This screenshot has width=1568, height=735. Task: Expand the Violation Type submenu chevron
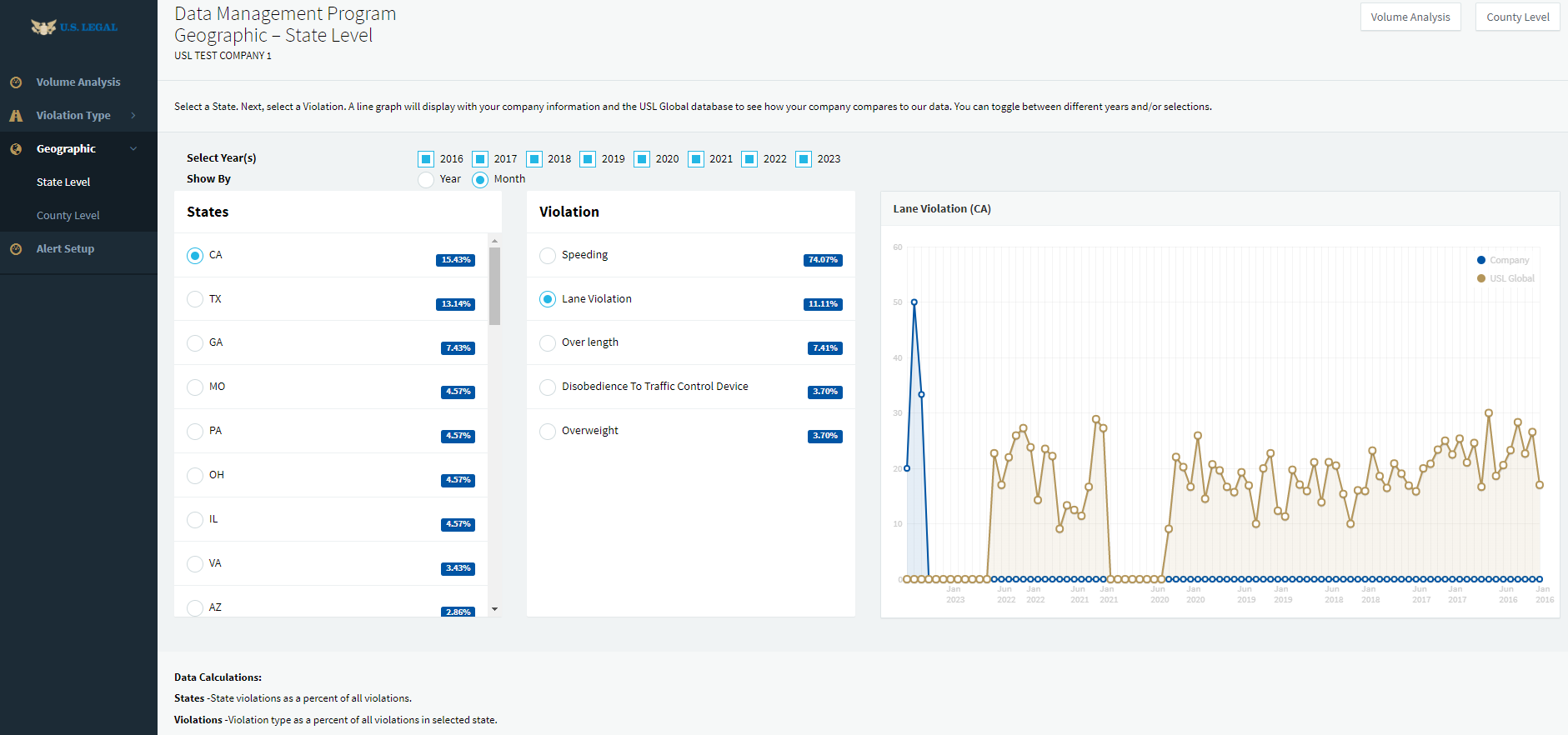click(133, 116)
